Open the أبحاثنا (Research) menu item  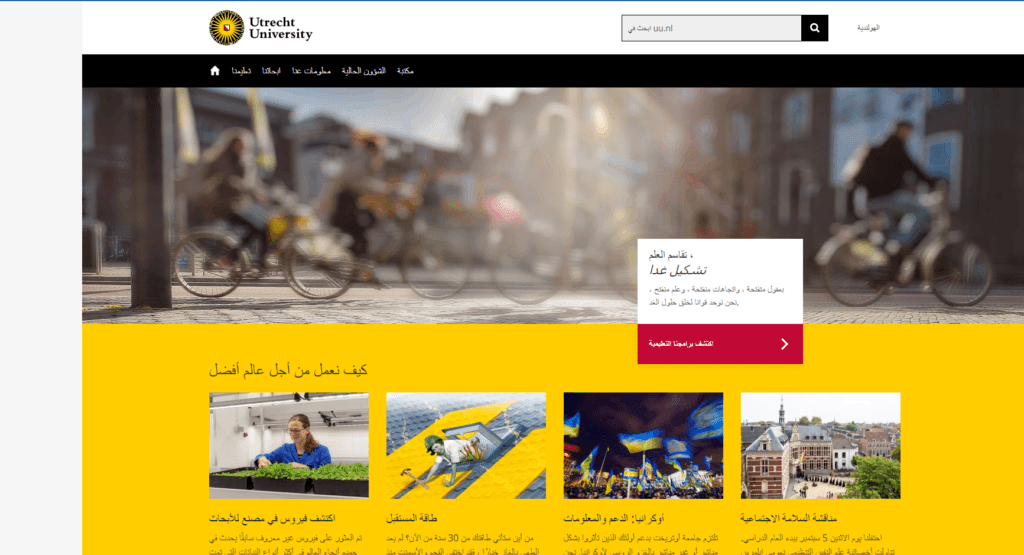click(271, 71)
